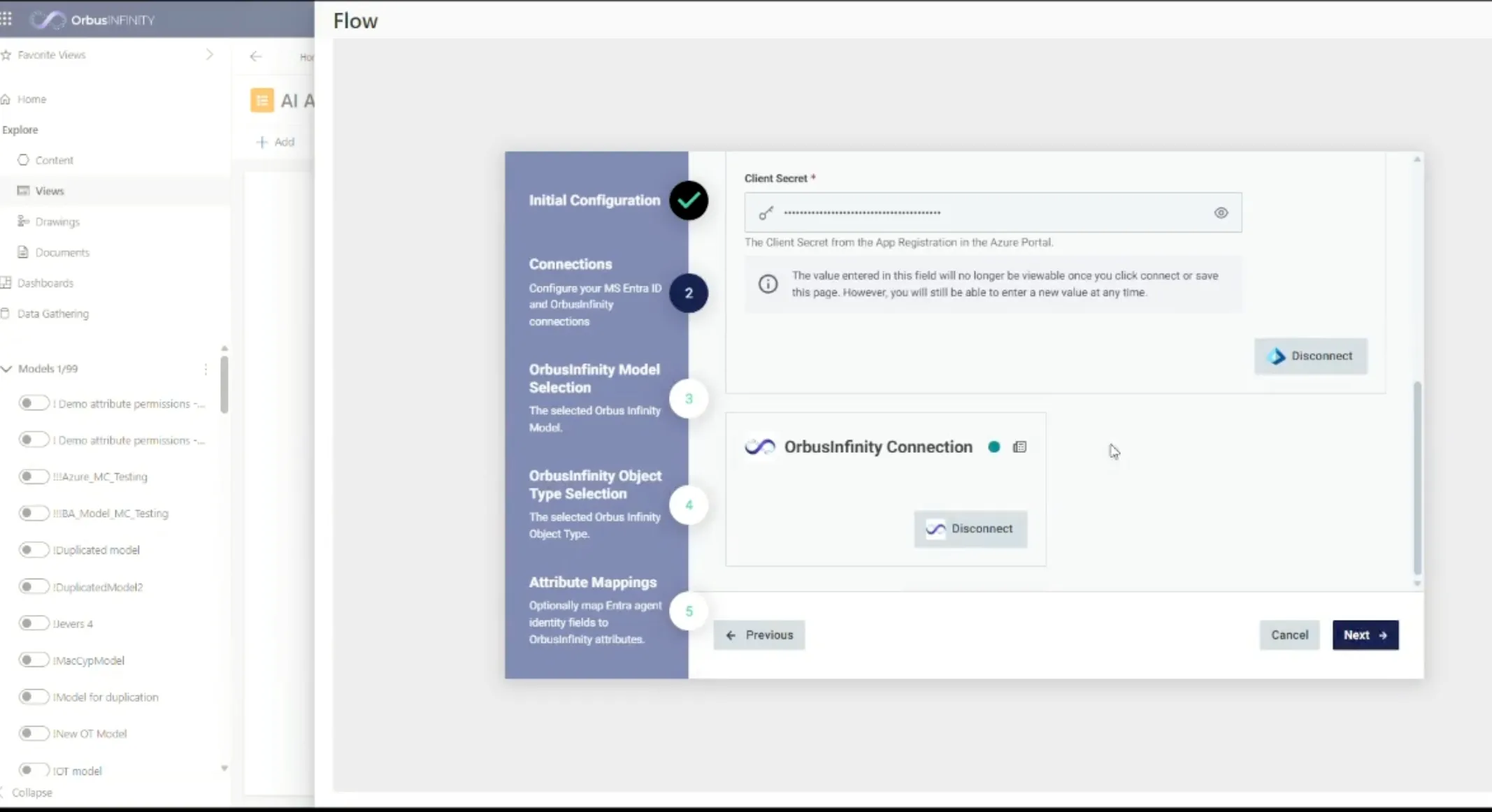Toggle the !New OT Model switch
The image size is (1492, 812).
(x=34, y=734)
